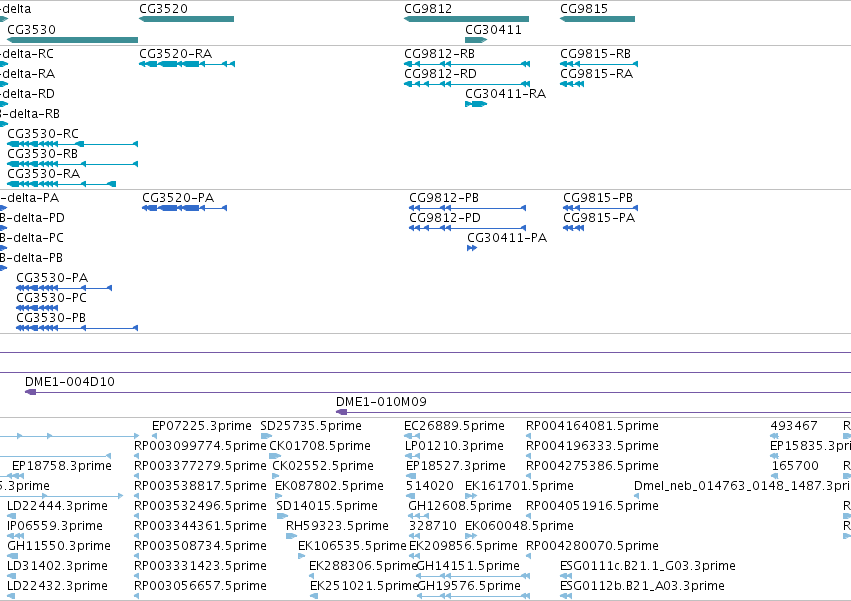The image size is (851, 601).
Task: Click EST CK02552.5prime
Action: pos(323,466)
